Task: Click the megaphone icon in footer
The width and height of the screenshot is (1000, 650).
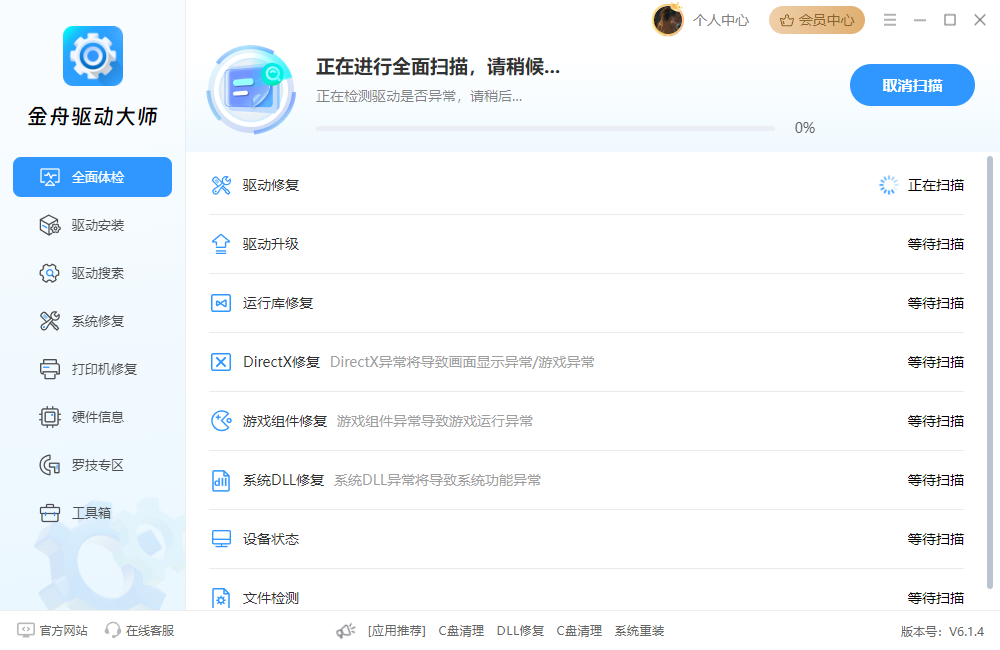Action: point(346,631)
